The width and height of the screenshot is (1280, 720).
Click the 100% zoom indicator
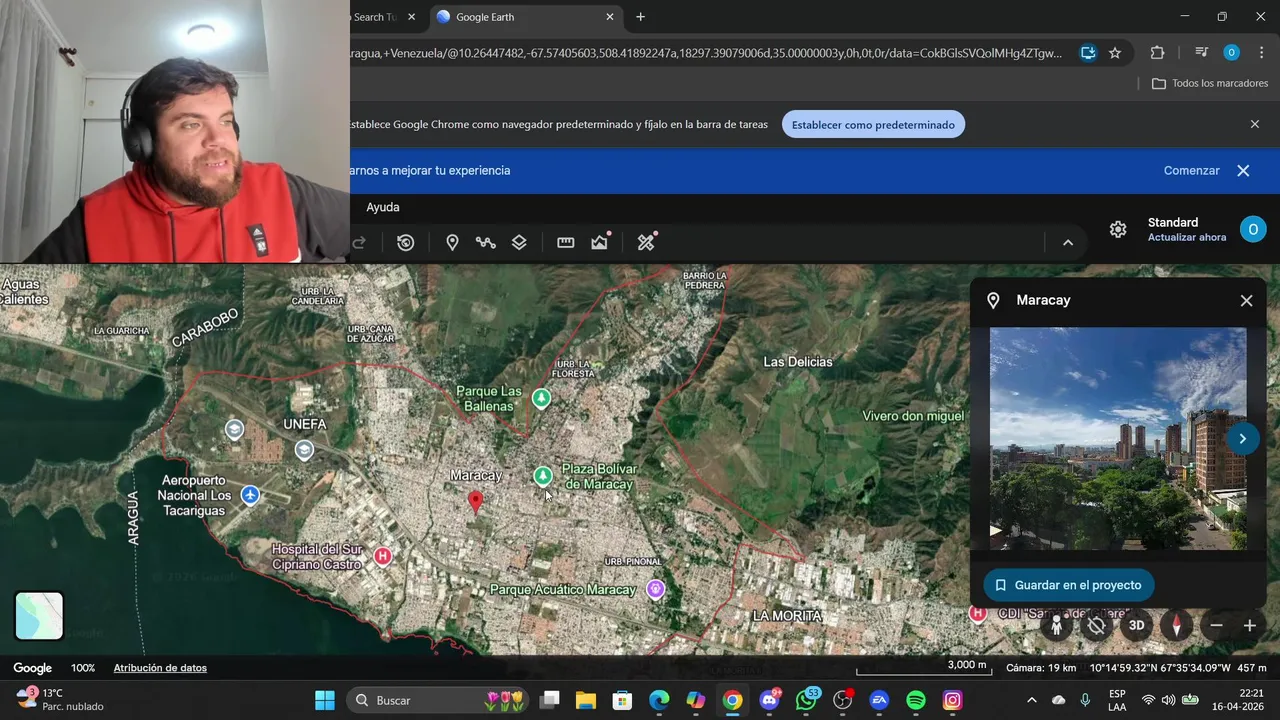tap(83, 668)
